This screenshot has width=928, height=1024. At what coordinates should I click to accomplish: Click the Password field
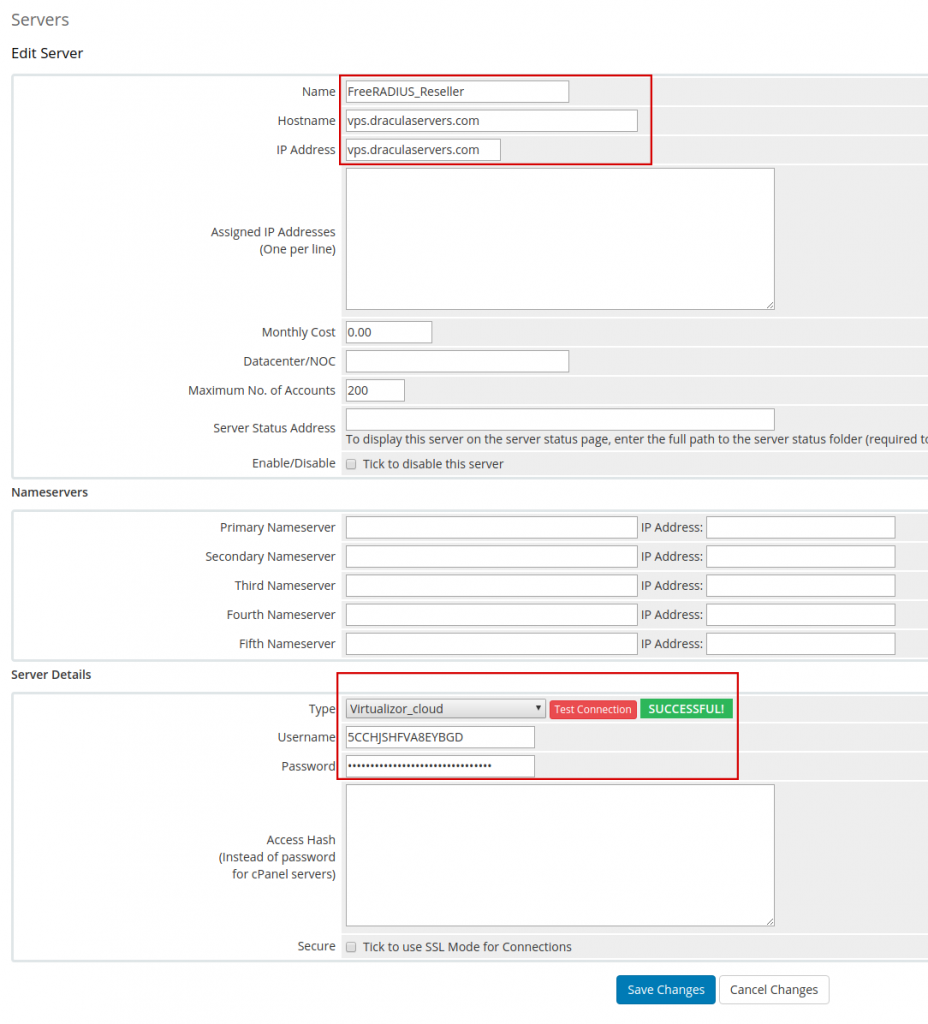tap(440, 766)
